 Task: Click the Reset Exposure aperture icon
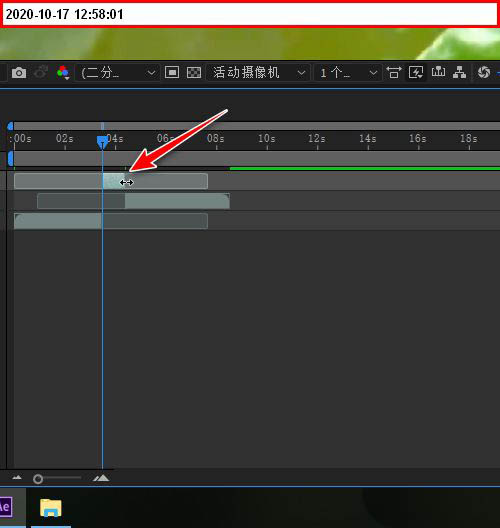[x=484, y=72]
